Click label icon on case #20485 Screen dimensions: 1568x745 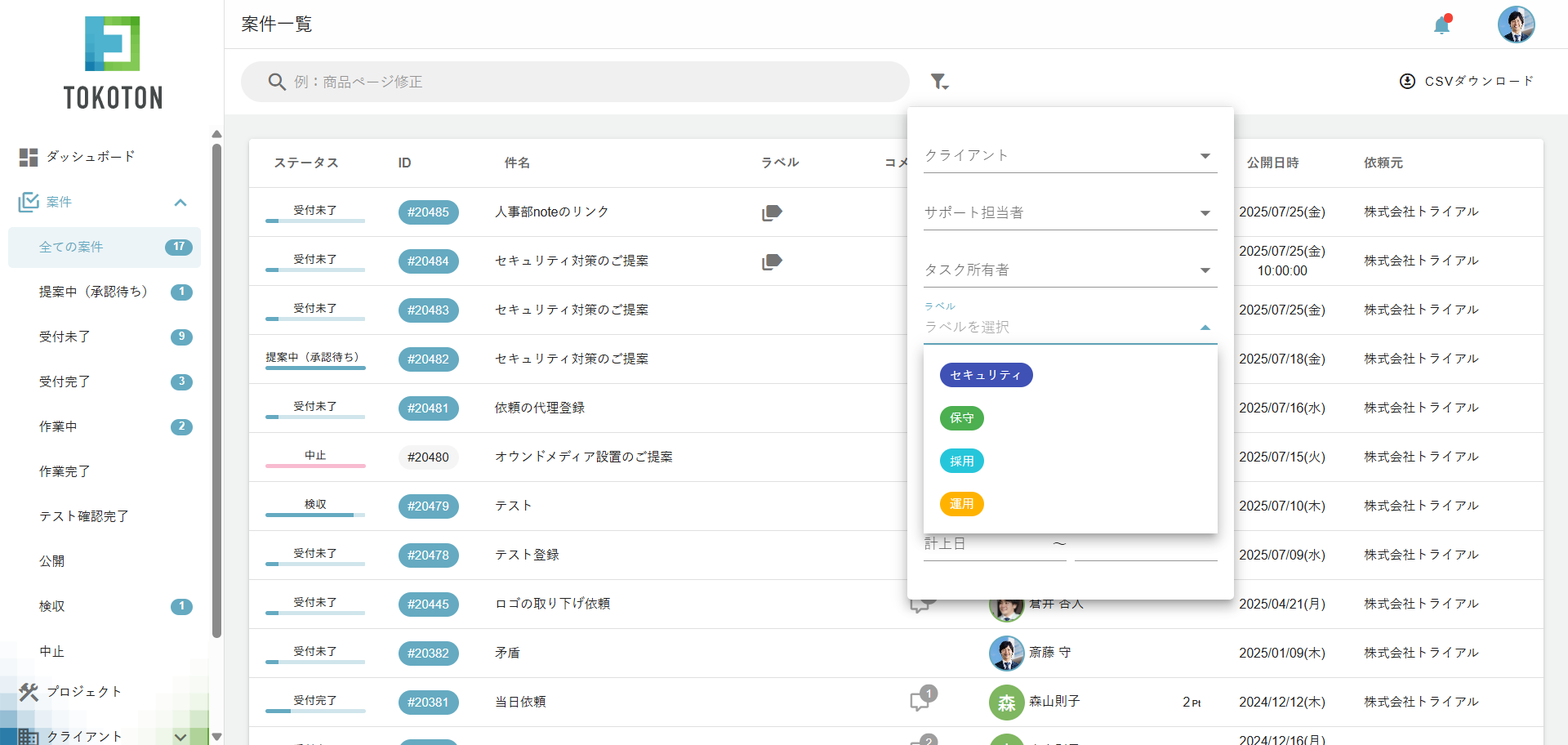click(772, 212)
